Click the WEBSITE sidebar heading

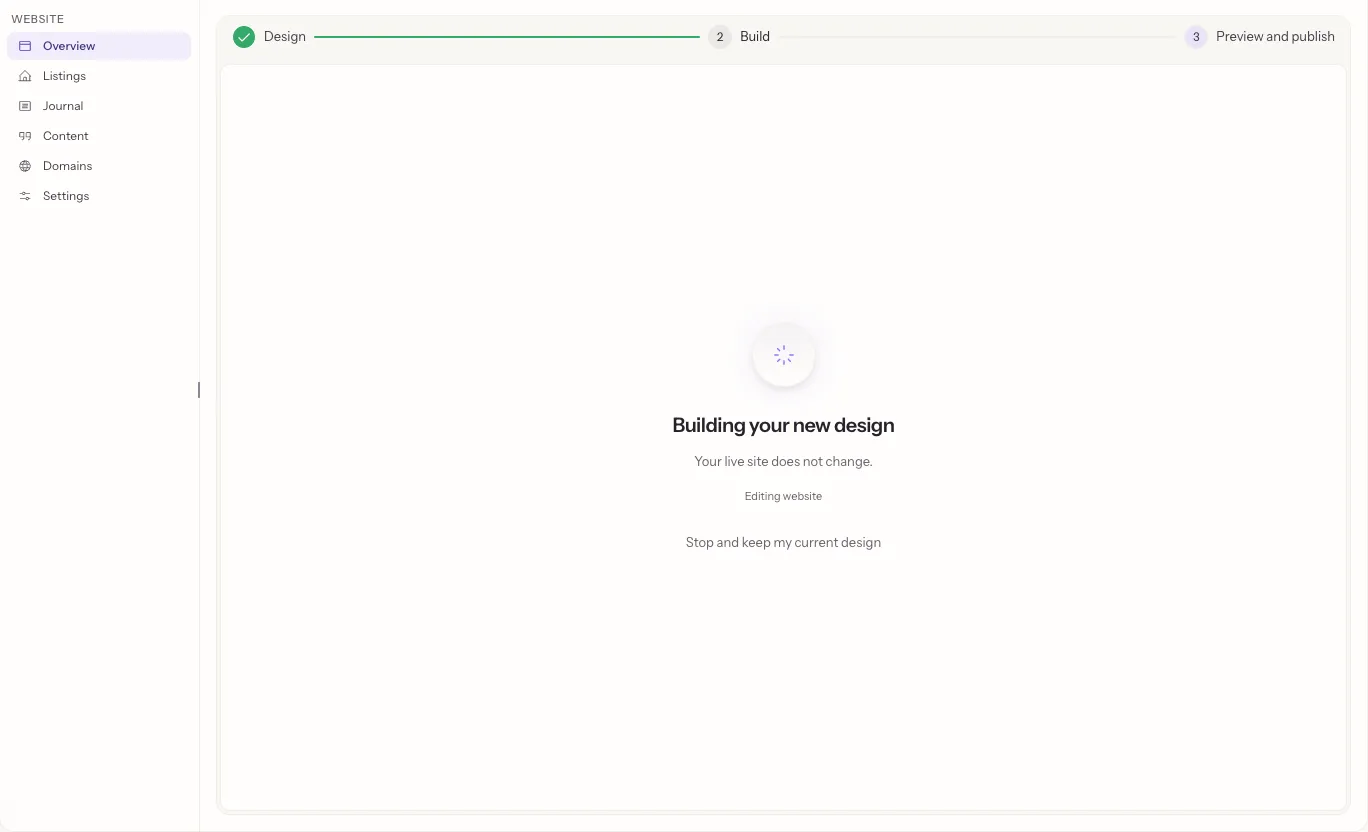point(38,19)
